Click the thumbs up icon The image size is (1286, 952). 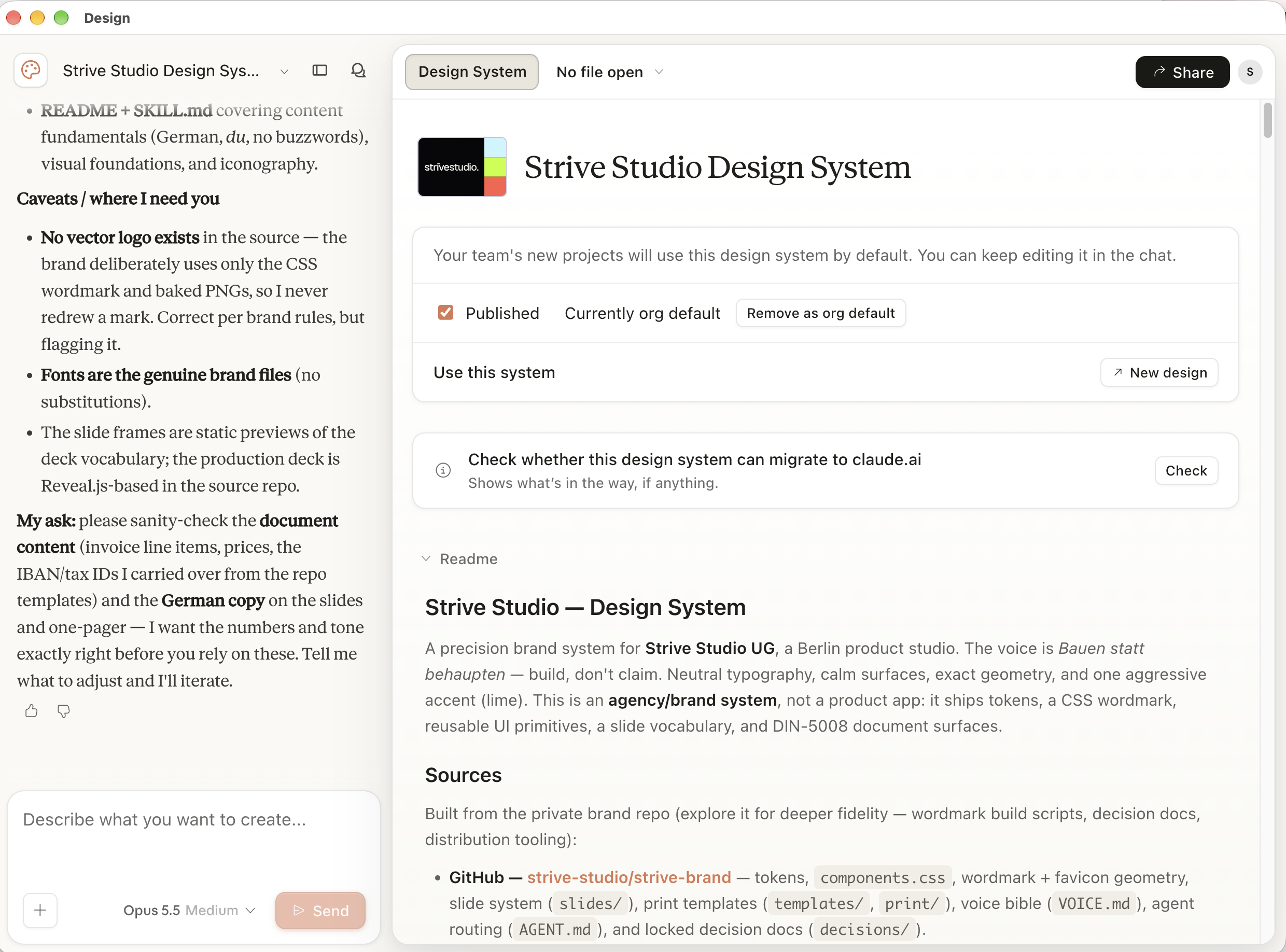tap(32, 711)
